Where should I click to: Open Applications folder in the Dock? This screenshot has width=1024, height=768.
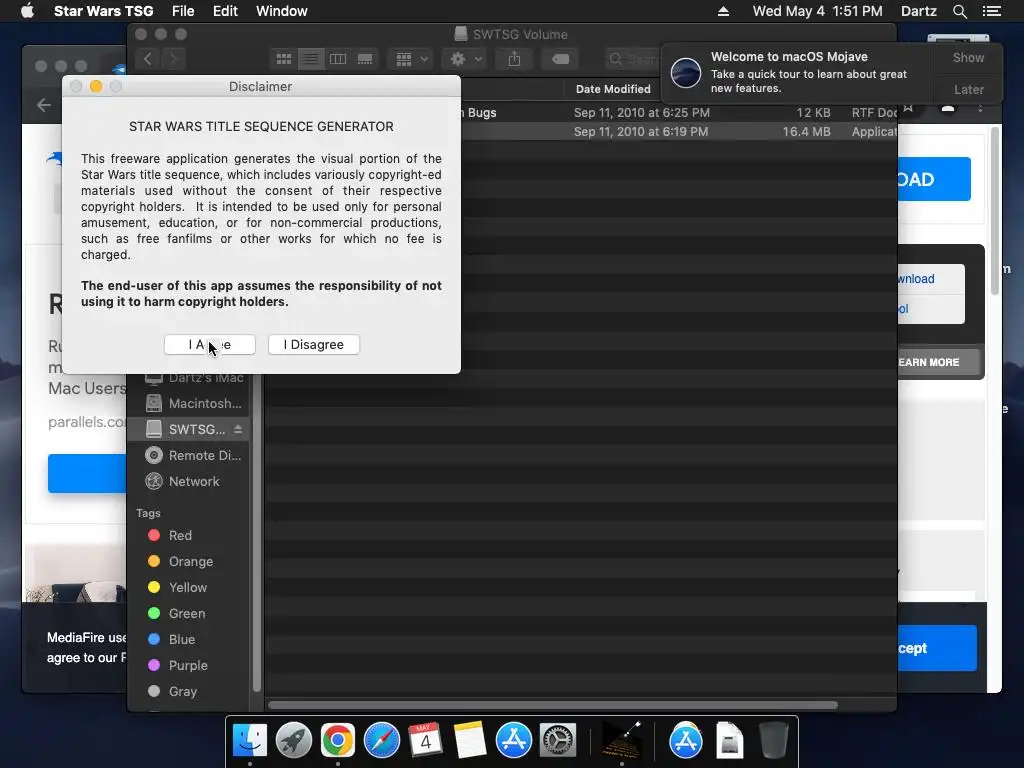(x=686, y=740)
